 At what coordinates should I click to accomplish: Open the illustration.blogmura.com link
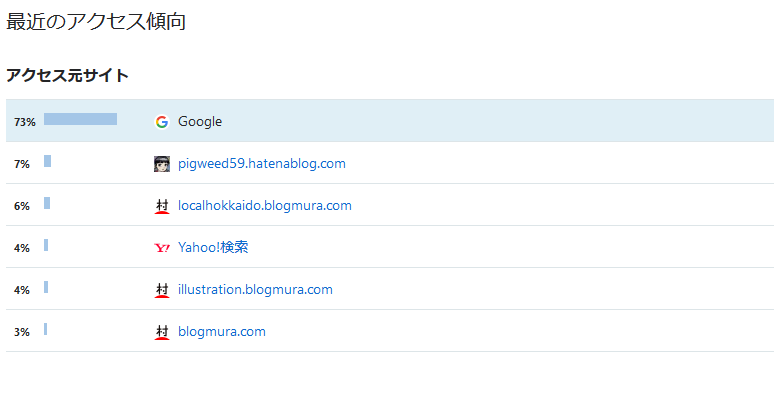coord(255,289)
